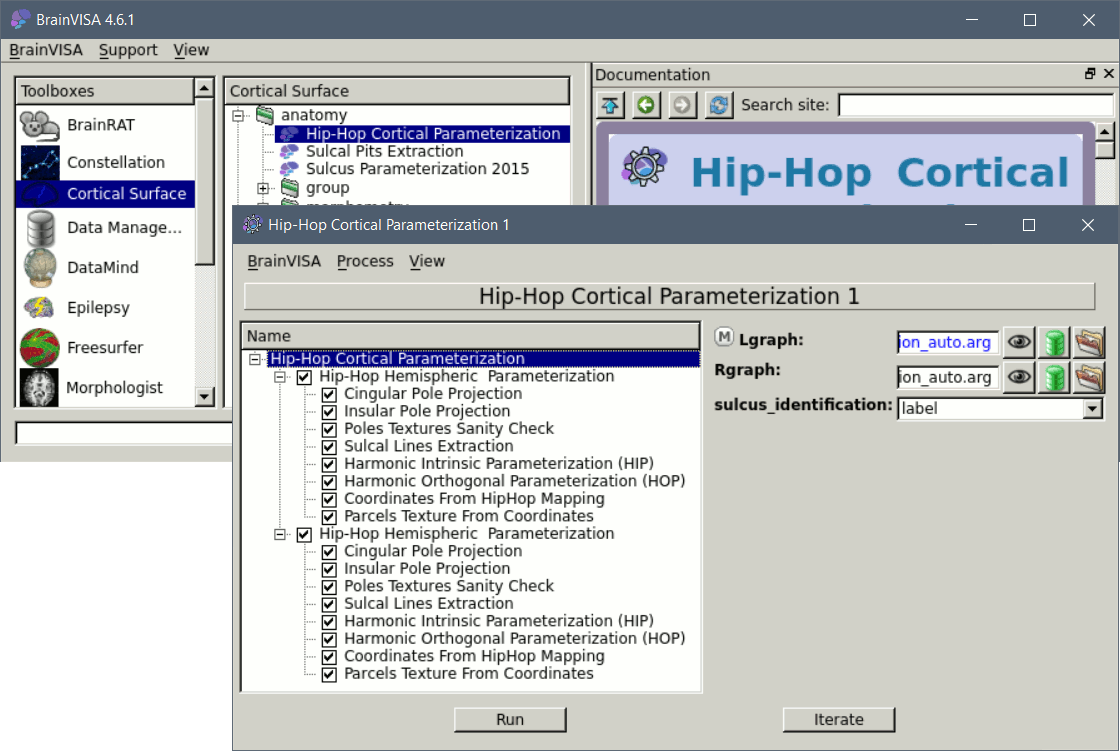Image resolution: width=1120 pixels, height=751 pixels.
Task: Click the BrainRAT toolbox icon
Action: (39, 126)
